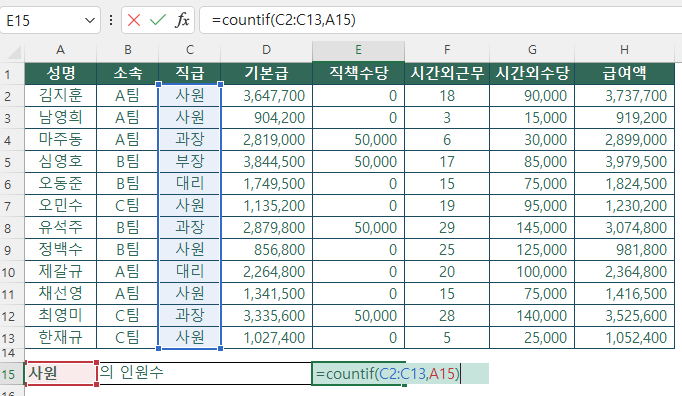Click header cell 성명
Screen dimensions: 682x396
(60, 74)
